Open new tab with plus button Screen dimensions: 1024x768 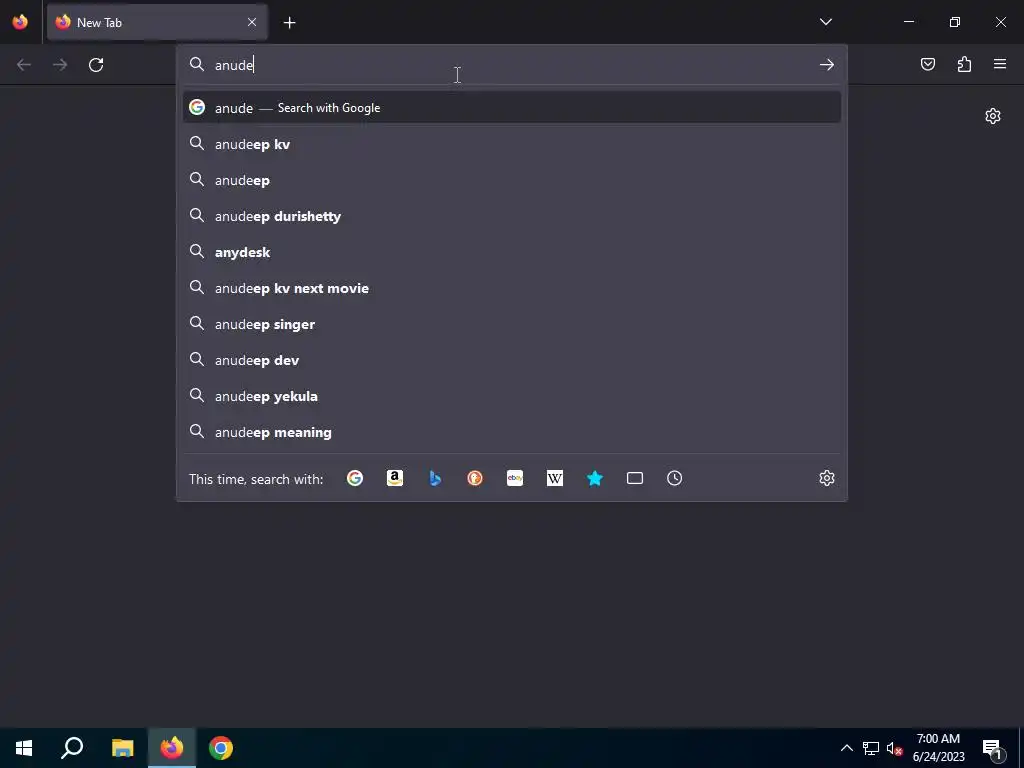tap(289, 23)
